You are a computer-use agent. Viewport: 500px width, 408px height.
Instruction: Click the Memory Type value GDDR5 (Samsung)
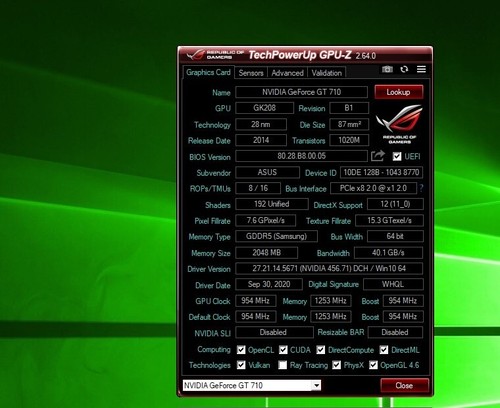tap(276, 236)
